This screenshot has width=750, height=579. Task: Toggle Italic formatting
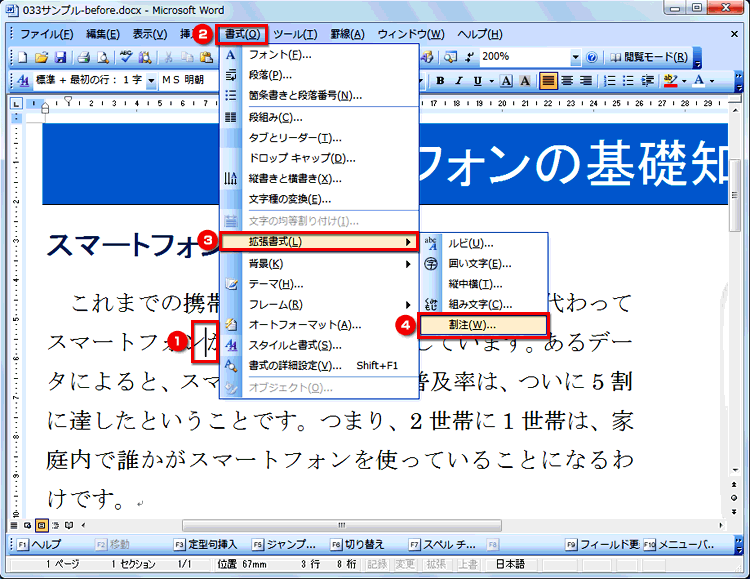(459, 80)
